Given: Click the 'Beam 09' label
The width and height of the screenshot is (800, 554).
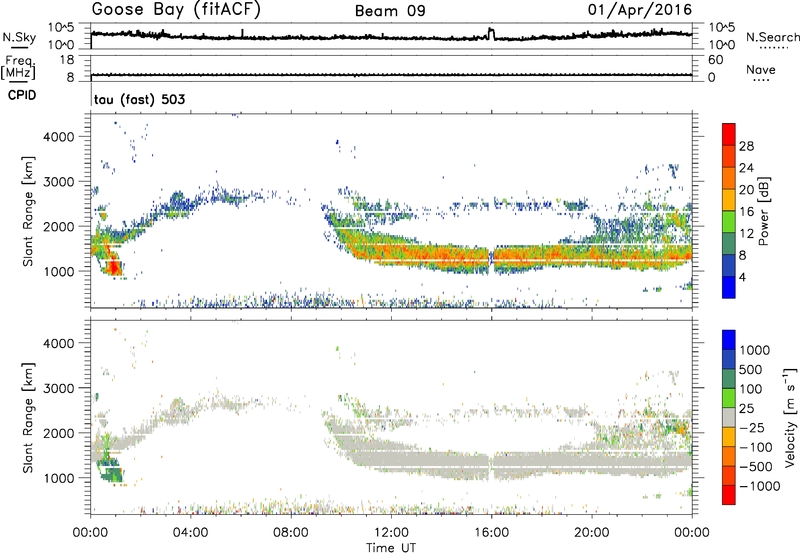Looking at the screenshot, I should [390, 11].
